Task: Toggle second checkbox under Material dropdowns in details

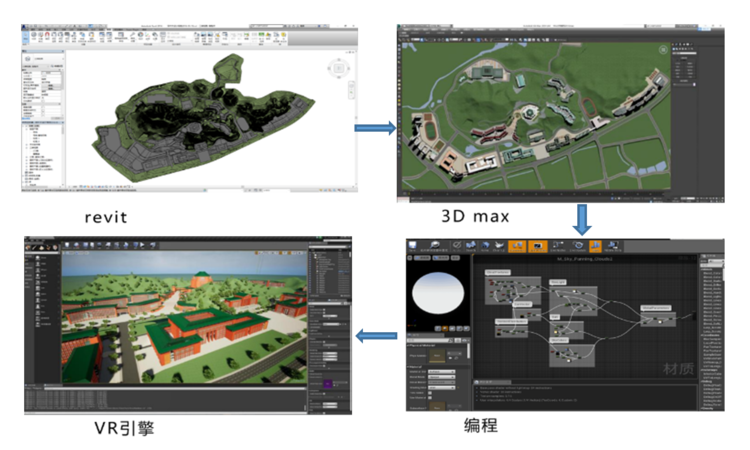Action: coord(430,398)
